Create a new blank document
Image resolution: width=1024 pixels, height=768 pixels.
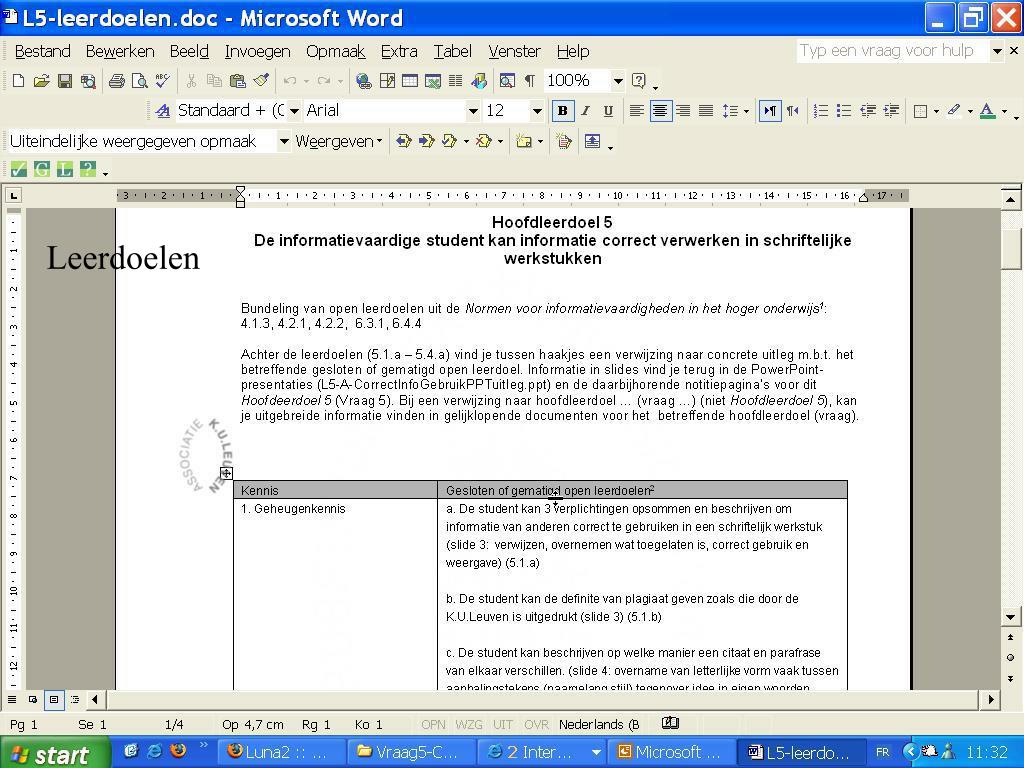pos(18,81)
